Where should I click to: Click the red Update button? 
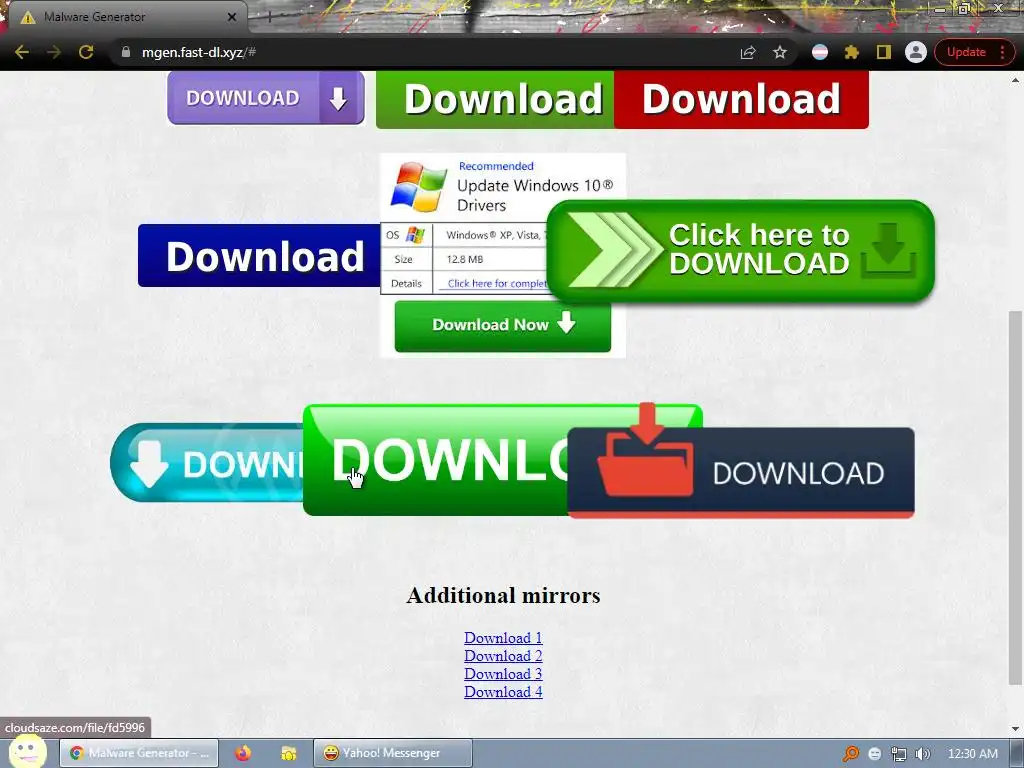[966, 52]
